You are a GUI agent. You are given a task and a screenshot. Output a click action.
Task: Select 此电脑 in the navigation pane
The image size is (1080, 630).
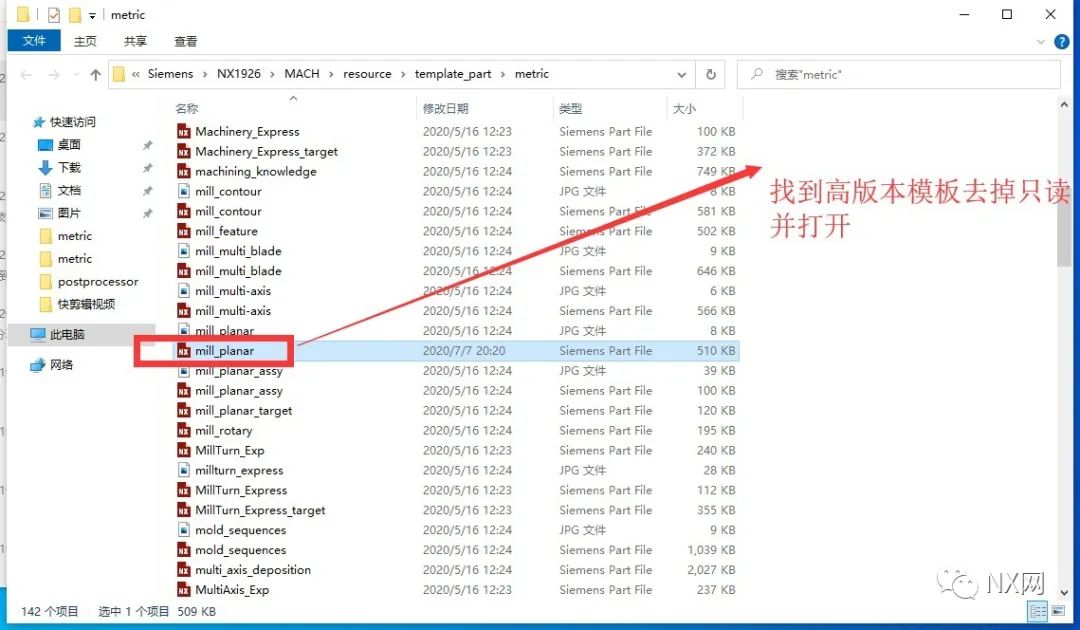pos(67,335)
